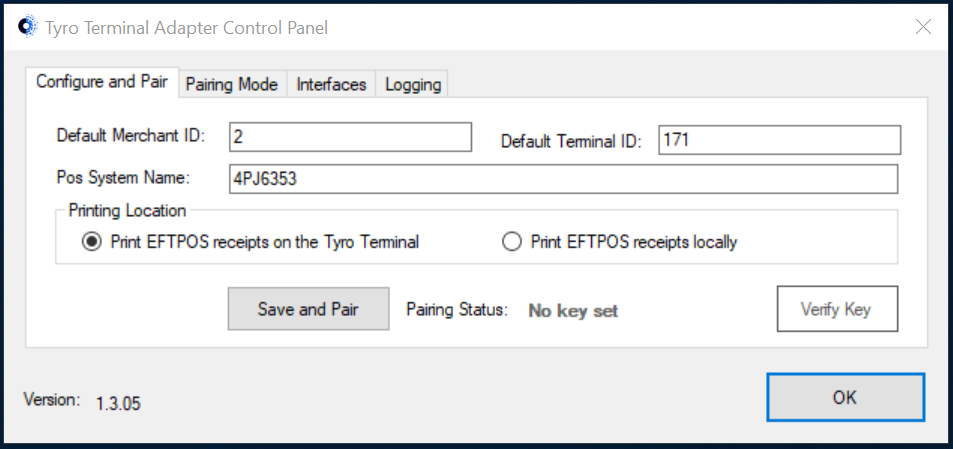Click the Pos System Name label
The image size is (953, 449).
[123, 178]
